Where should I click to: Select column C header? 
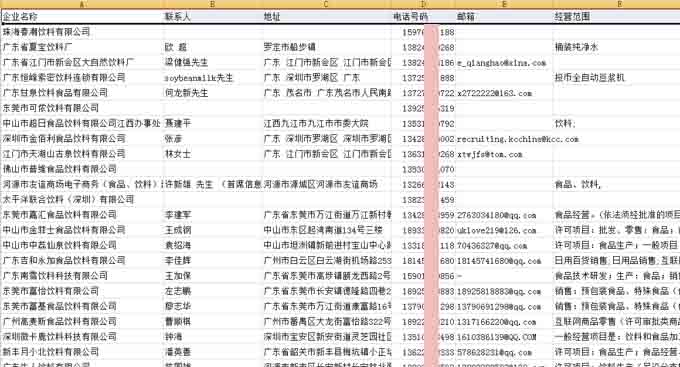tap(326, 4)
